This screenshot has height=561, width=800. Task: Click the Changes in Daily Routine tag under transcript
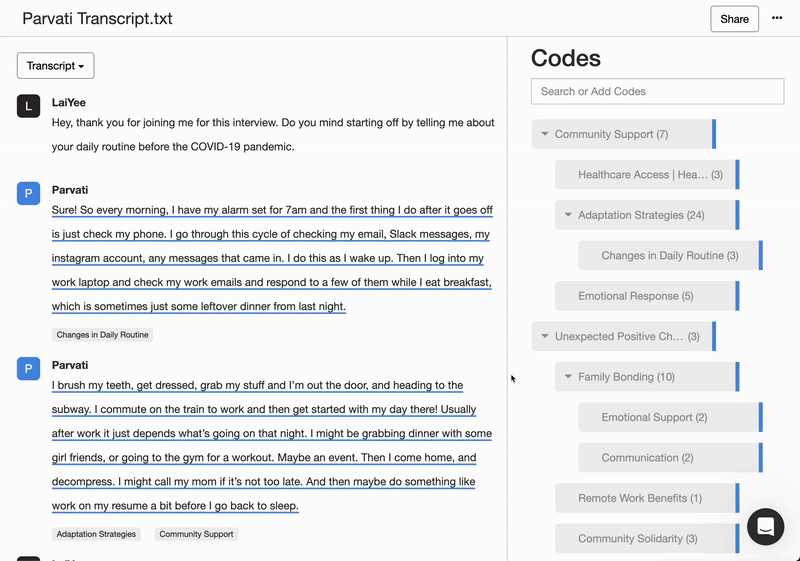click(103, 335)
